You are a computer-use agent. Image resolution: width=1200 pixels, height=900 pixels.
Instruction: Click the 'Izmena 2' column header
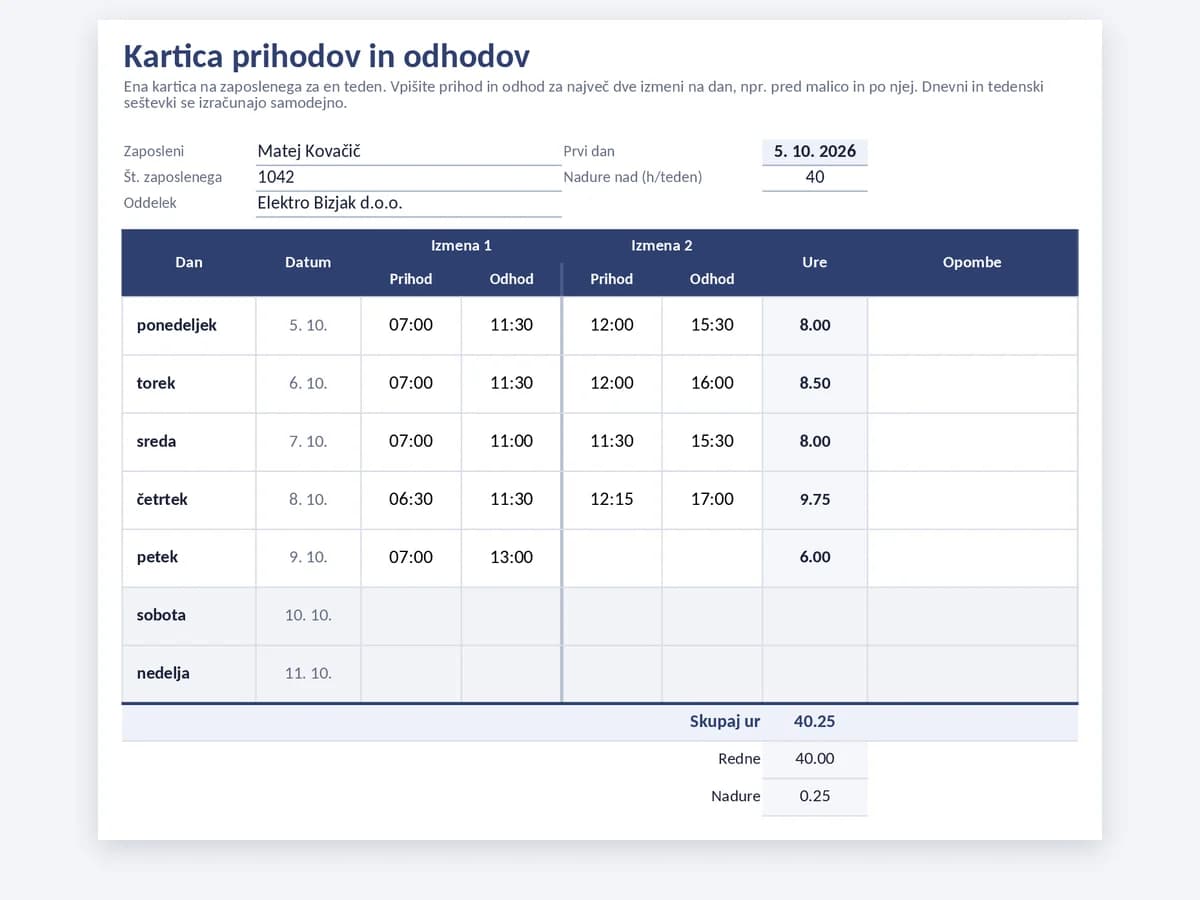pos(662,246)
